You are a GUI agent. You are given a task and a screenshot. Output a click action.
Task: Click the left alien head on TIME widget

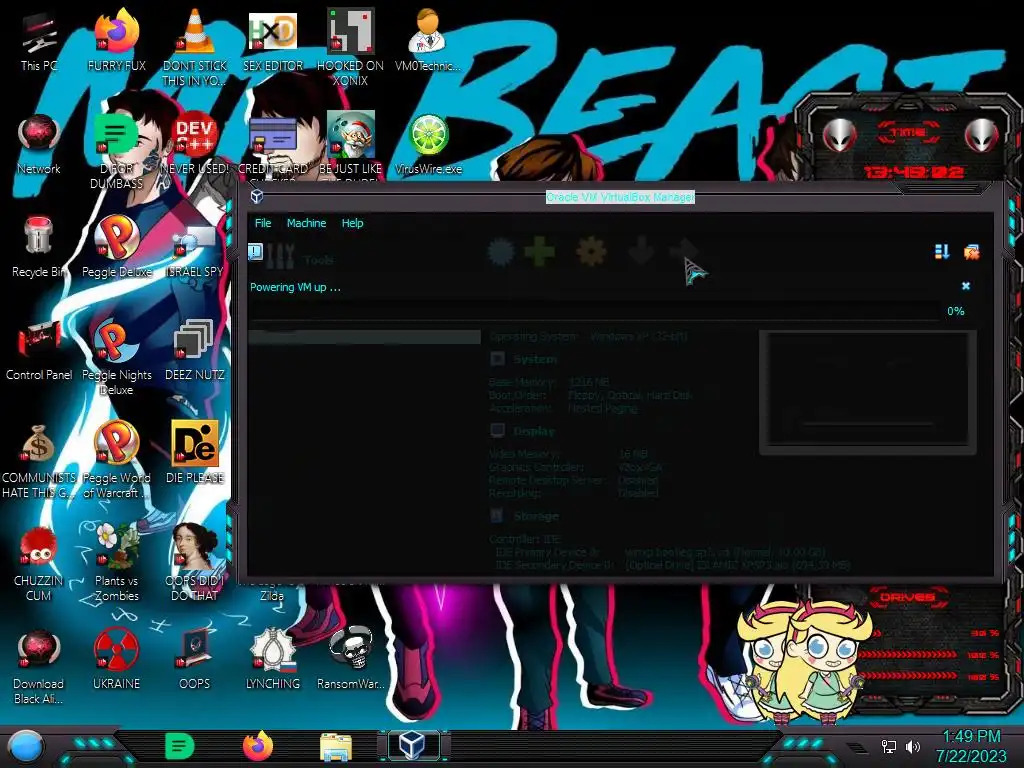tap(839, 136)
